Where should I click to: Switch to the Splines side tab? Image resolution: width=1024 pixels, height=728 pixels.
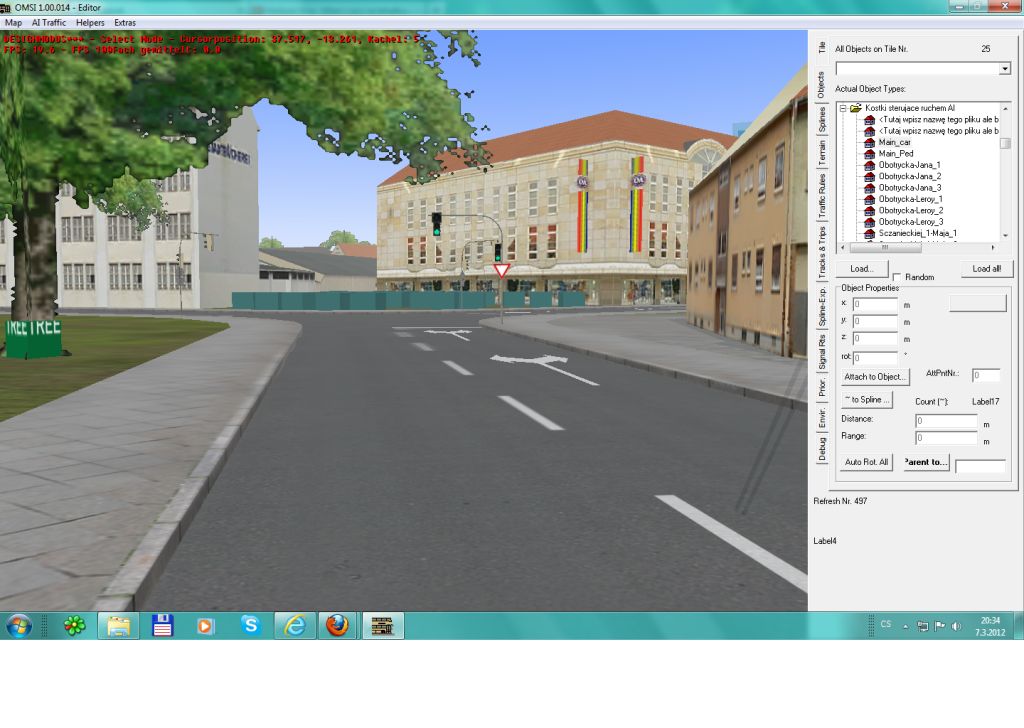(822, 119)
